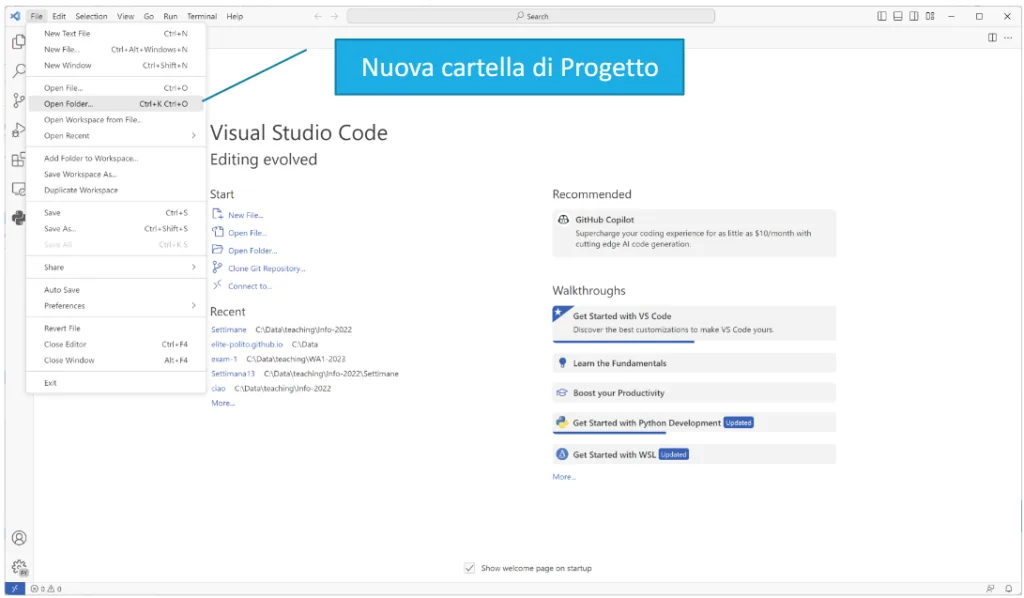This screenshot has width=1024, height=598.
Task: Click the blue remote indicator in the status bar
Action: tap(14, 588)
